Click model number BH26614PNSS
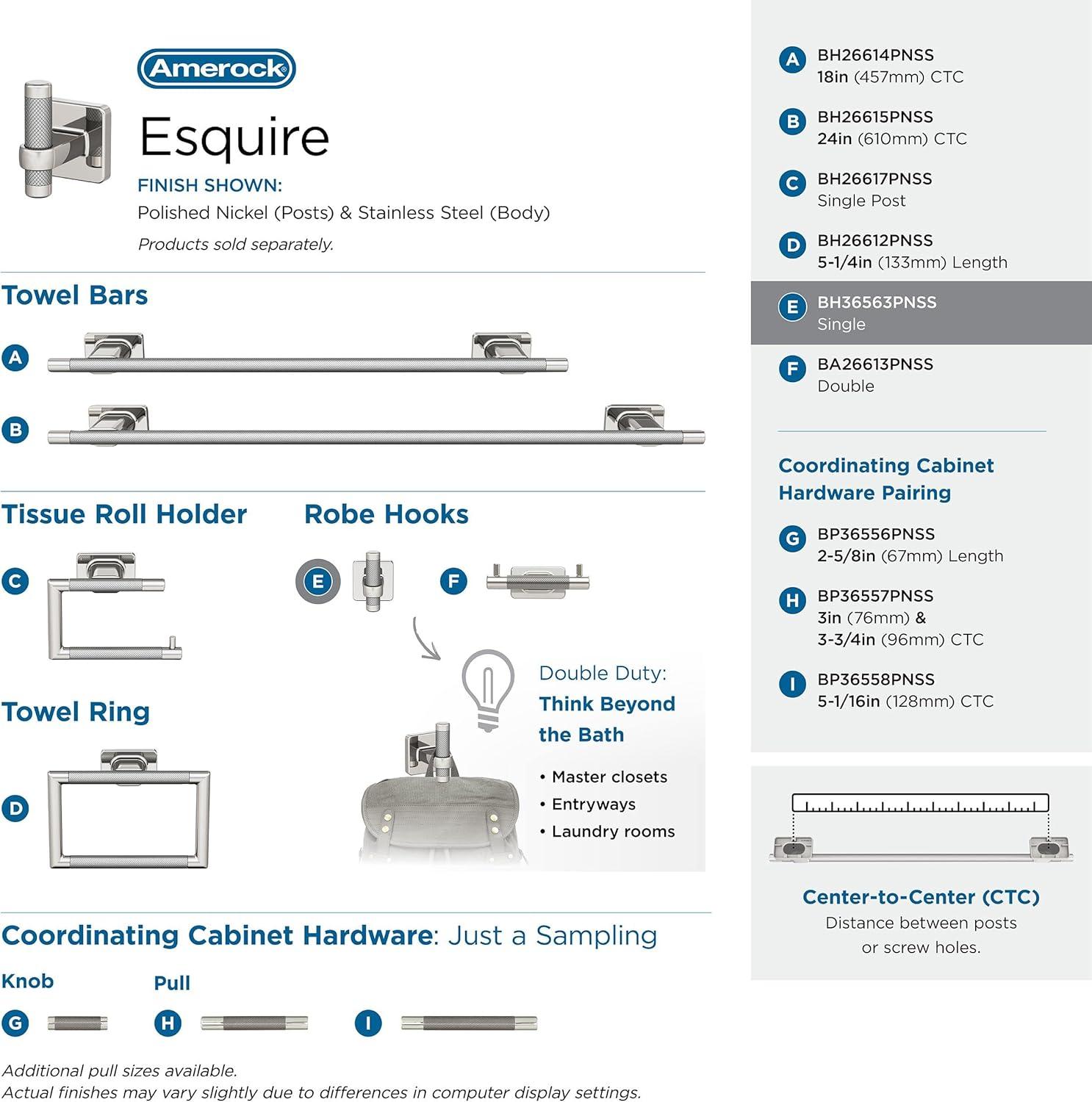1092x1102 pixels. (x=875, y=55)
